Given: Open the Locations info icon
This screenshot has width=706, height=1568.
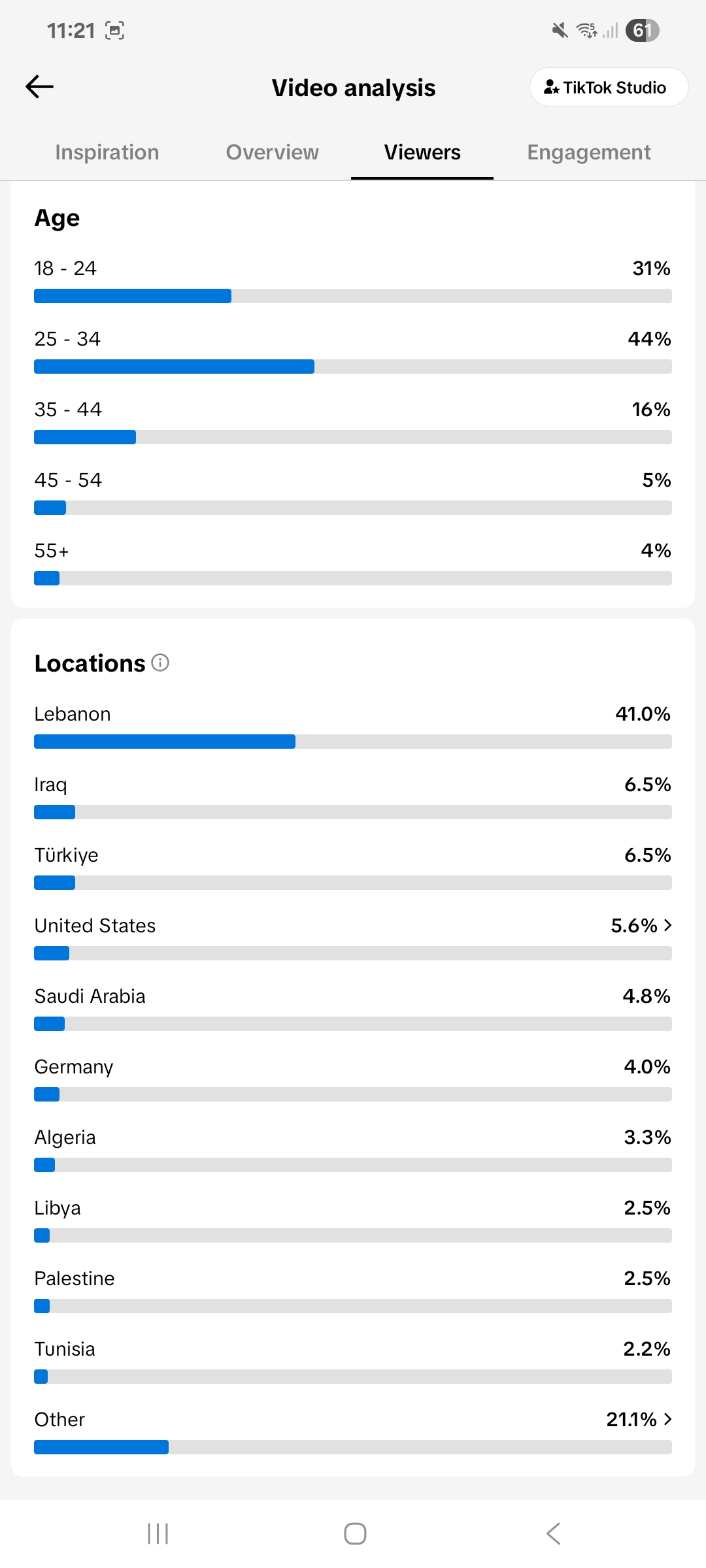Looking at the screenshot, I should point(160,662).
